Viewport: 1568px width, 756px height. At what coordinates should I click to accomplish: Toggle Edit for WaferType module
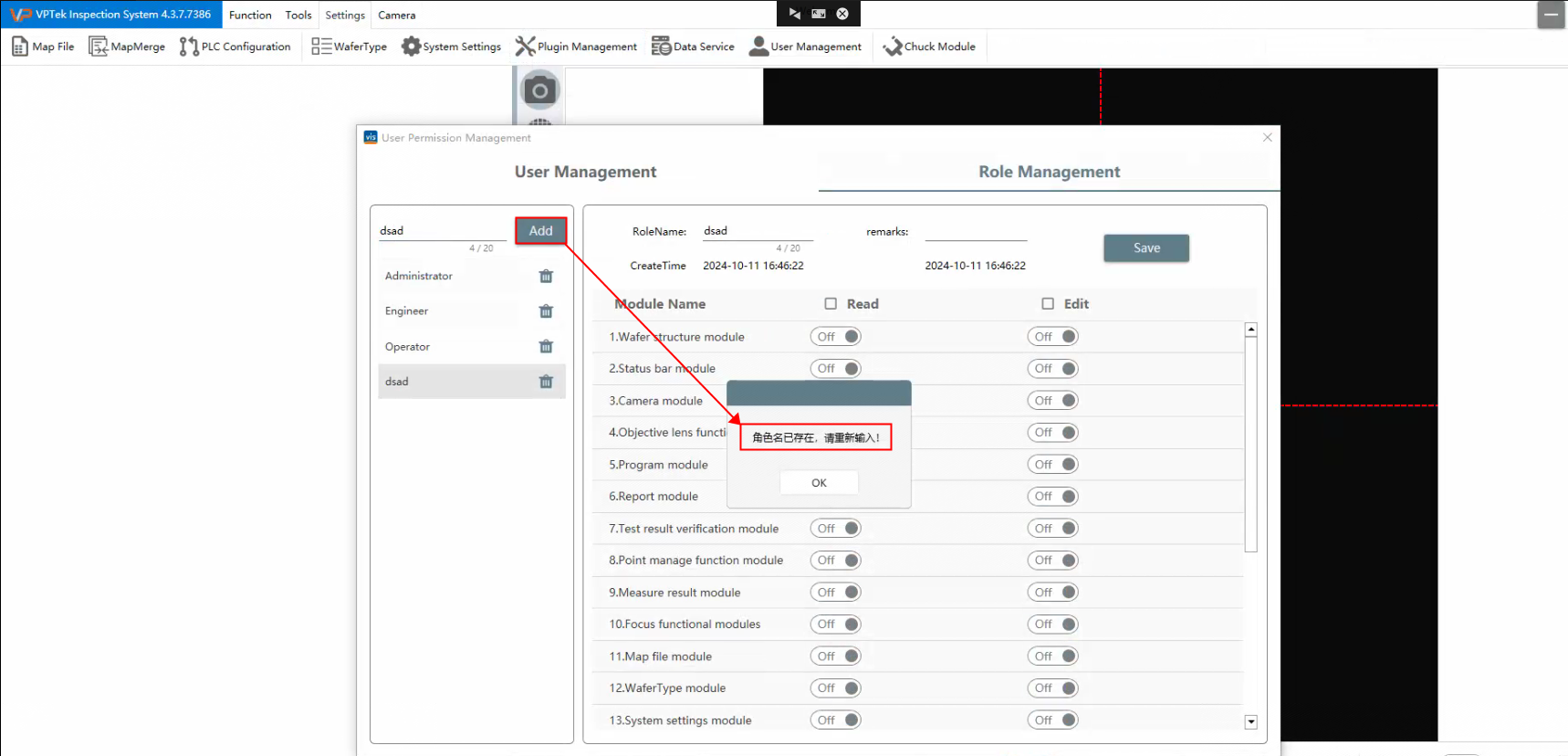1053,688
